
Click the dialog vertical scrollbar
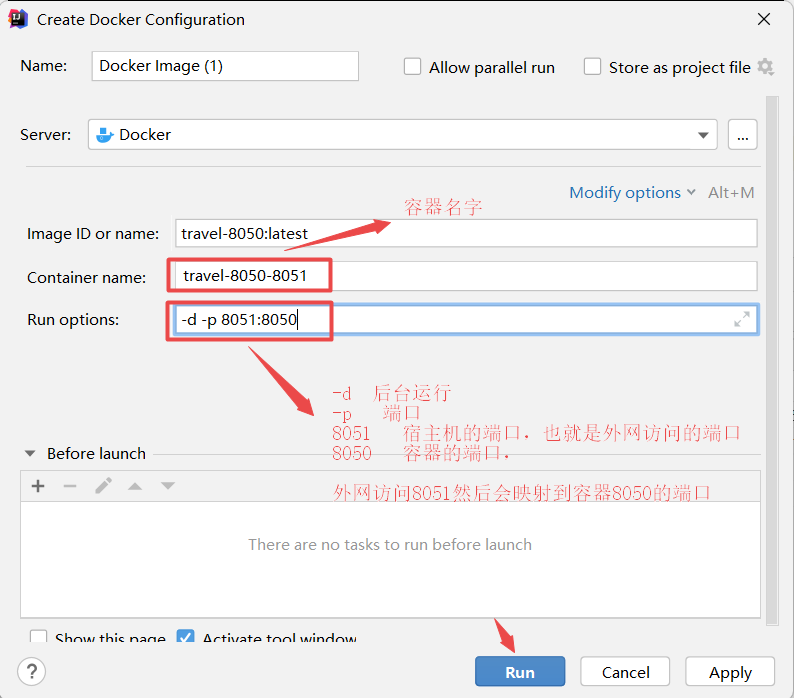[x=772, y=361]
